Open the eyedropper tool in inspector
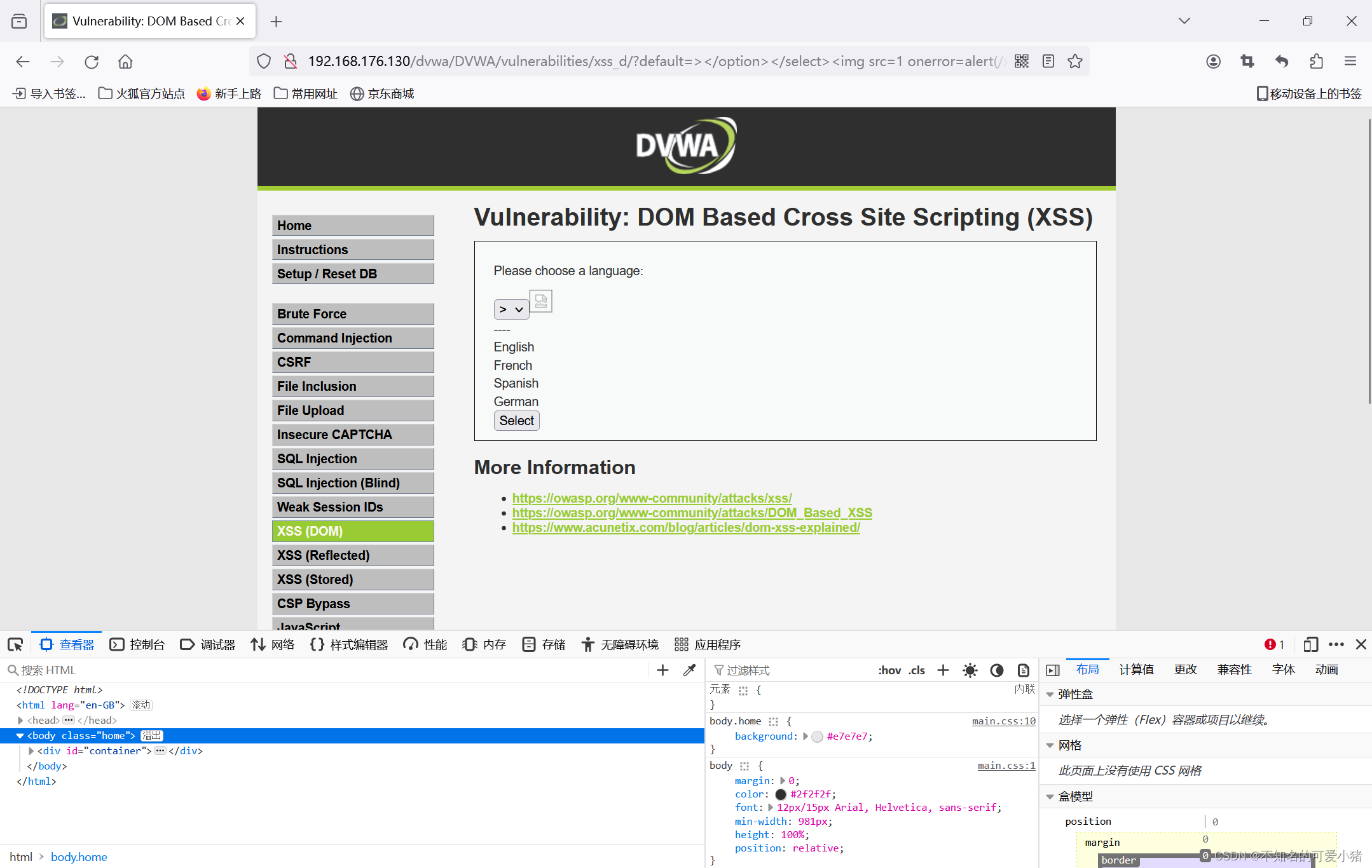1372x868 pixels. pos(689,670)
